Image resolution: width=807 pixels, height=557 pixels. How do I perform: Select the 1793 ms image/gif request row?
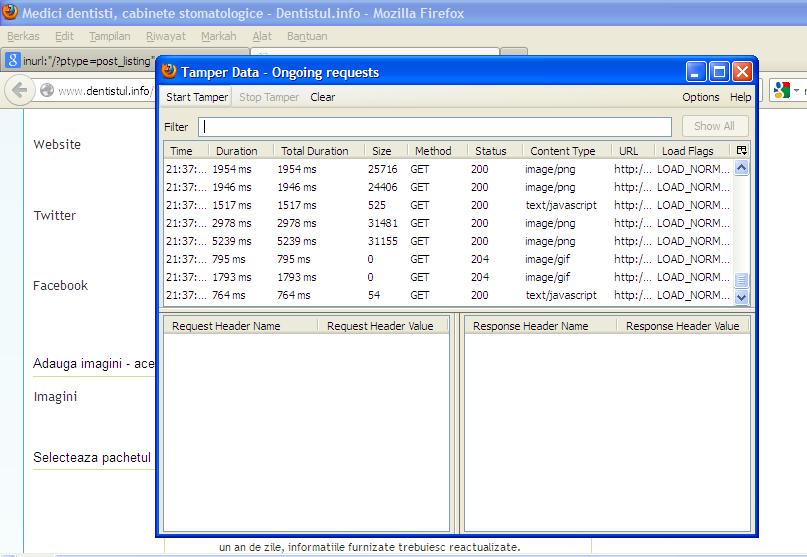pyautogui.click(x=448, y=277)
